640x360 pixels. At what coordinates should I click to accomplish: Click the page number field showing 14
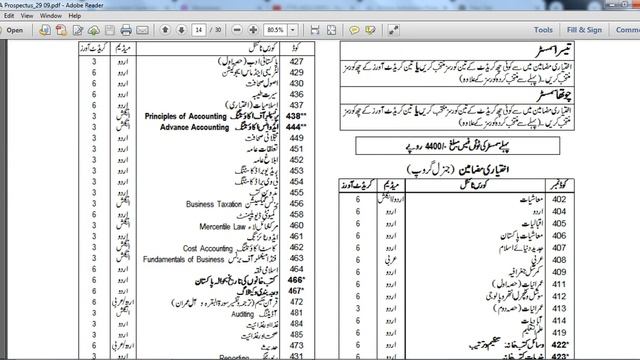point(199,30)
